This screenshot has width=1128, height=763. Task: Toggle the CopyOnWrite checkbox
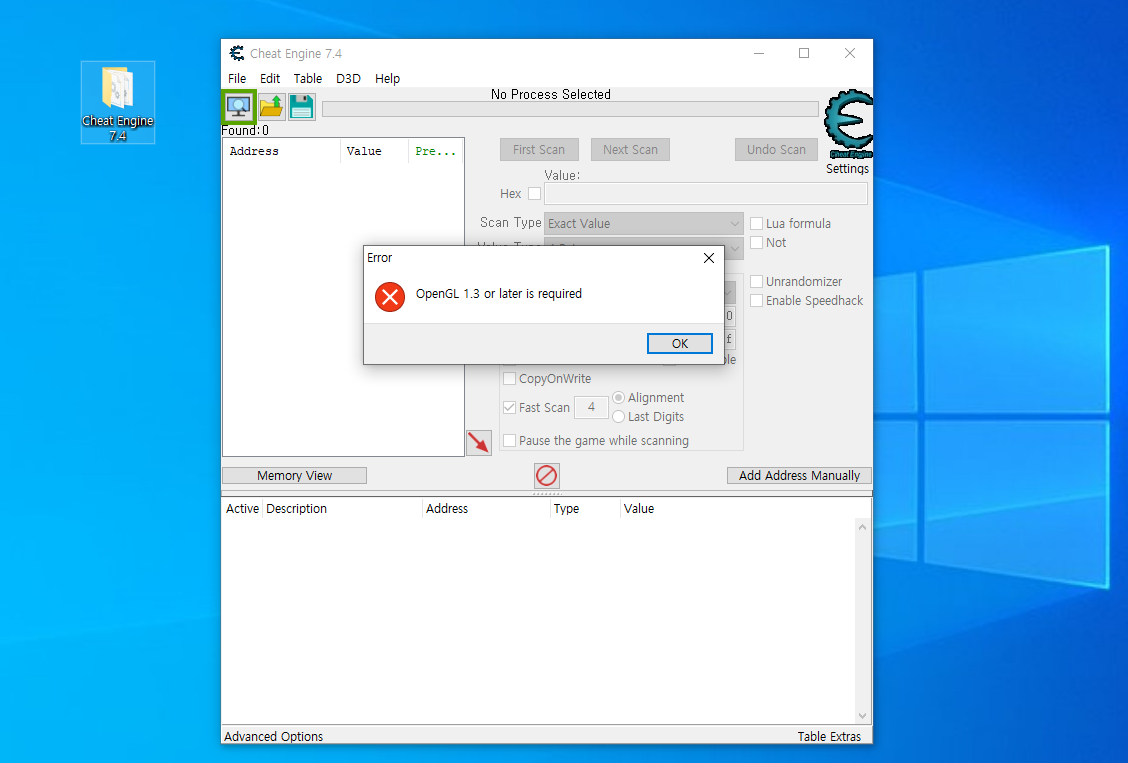point(509,378)
